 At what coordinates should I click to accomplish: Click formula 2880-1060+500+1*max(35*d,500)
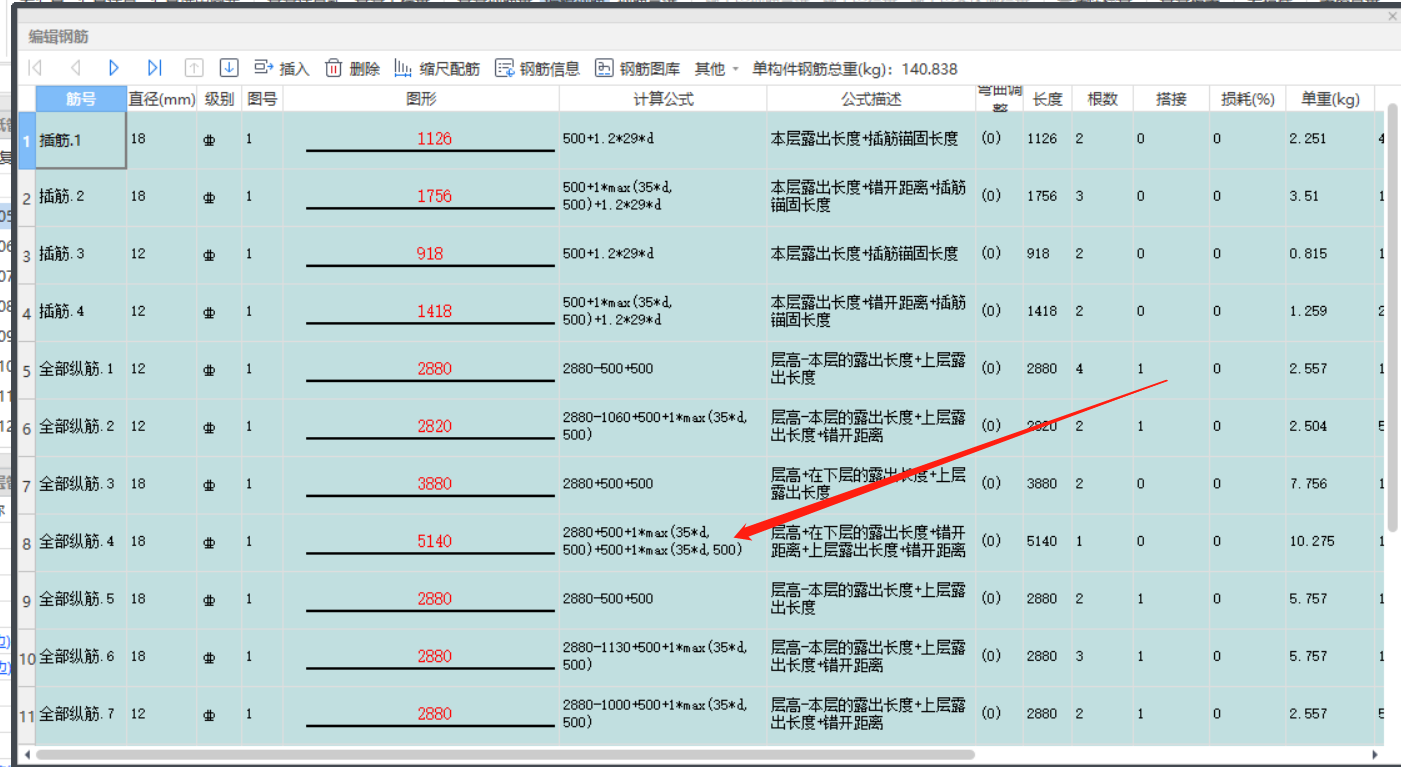click(x=663, y=426)
